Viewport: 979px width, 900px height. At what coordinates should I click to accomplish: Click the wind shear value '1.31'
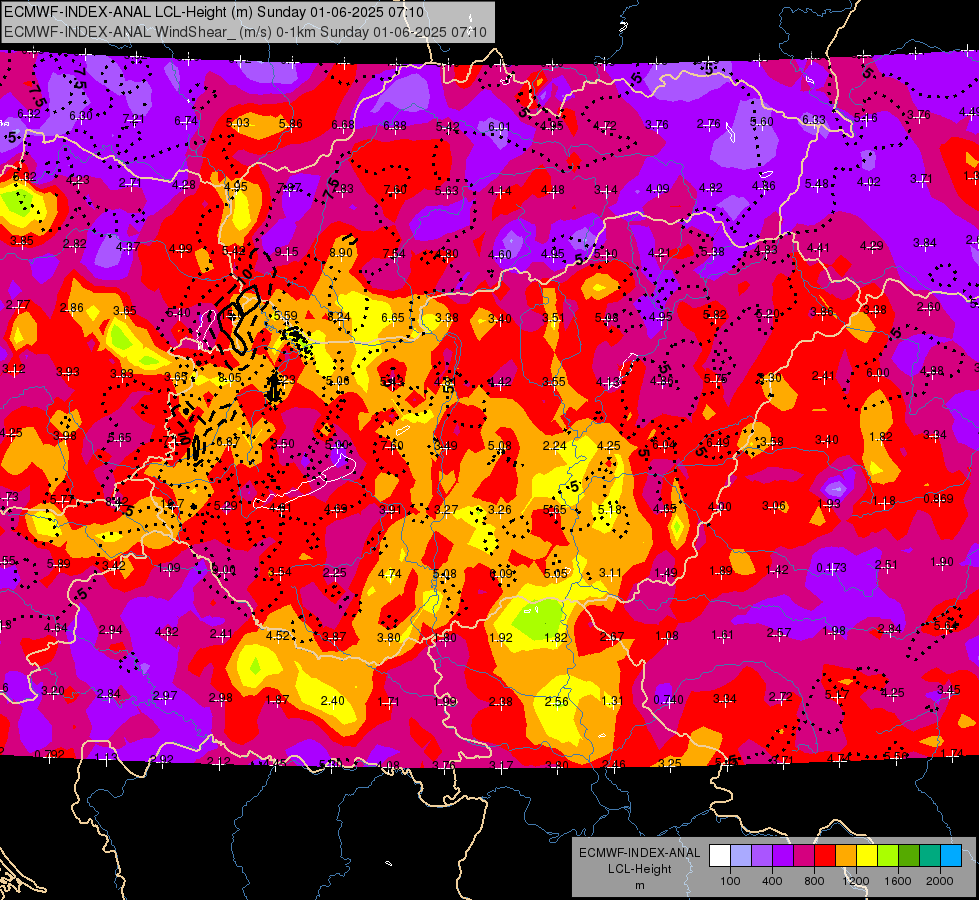[x=612, y=701]
